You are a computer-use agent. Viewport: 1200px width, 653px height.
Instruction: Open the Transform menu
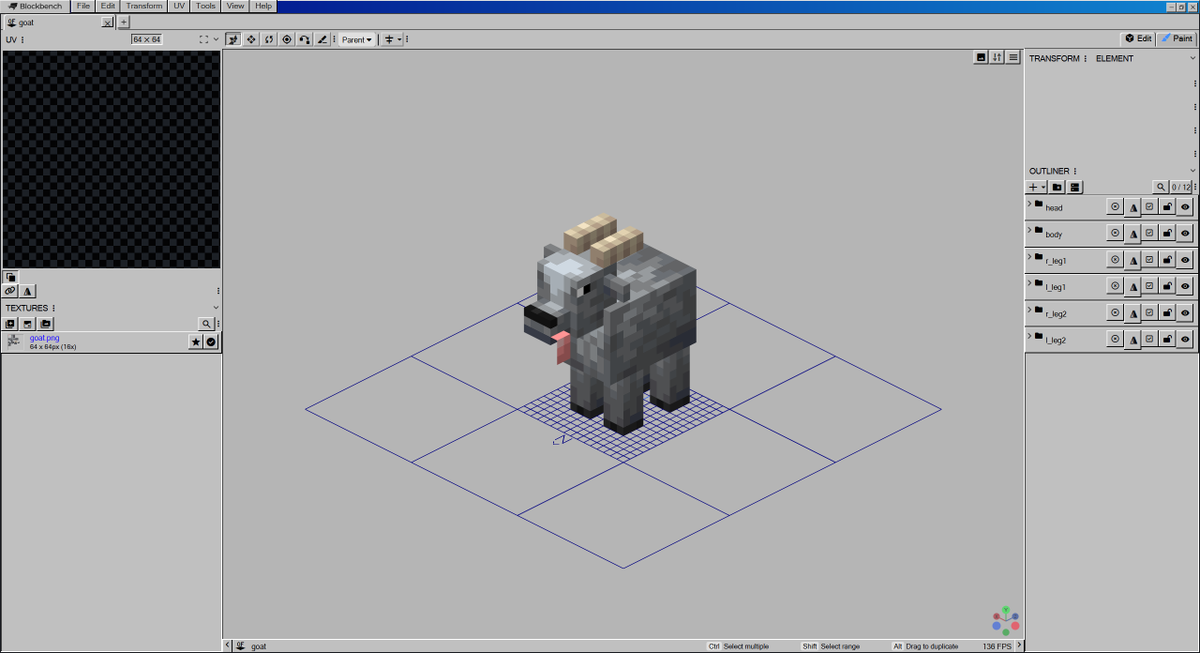click(144, 6)
